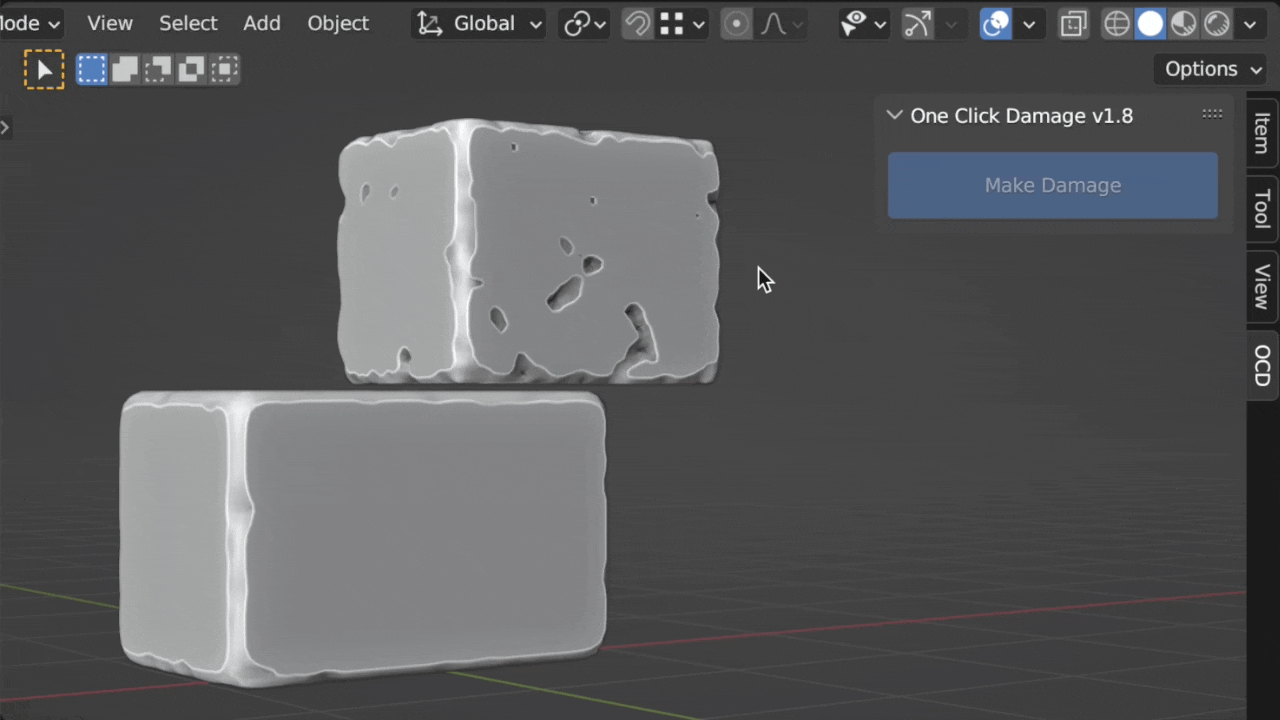Open the viewport shading options dropdown
Viewport: 1280px width, 720px height.
[1250, 23]
